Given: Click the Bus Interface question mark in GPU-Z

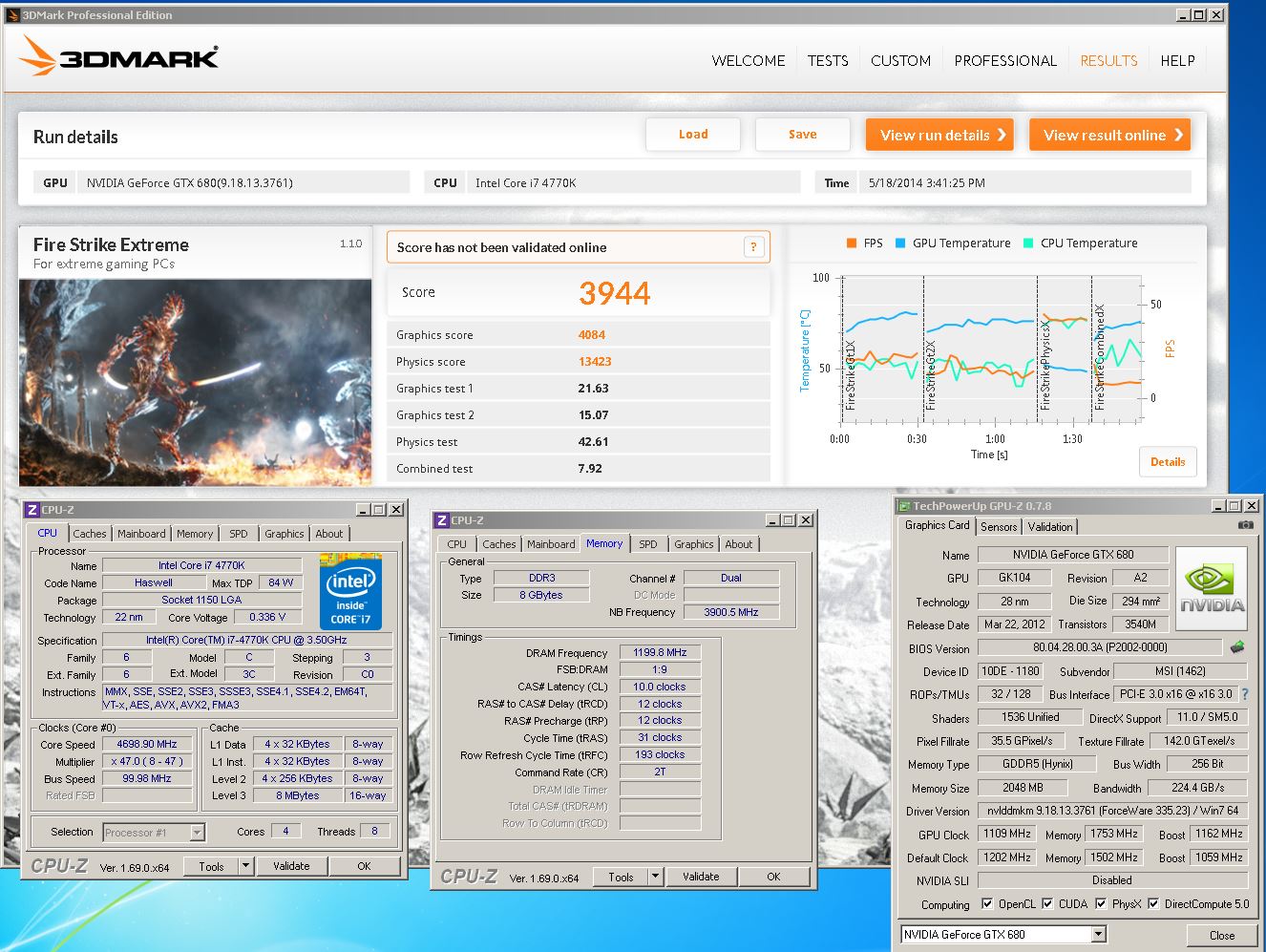Looking at the screenshot, I should tap(1245, 694).
